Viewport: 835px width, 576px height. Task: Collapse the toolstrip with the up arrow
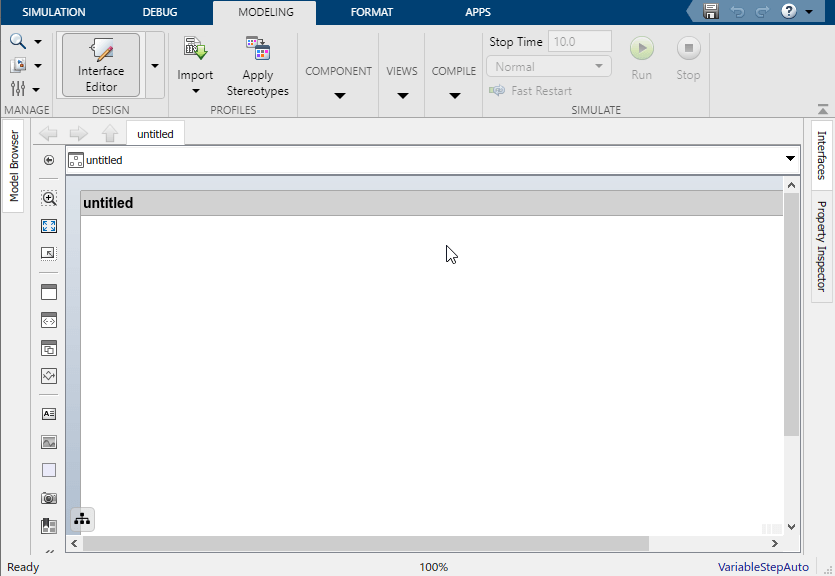point(822,108)
